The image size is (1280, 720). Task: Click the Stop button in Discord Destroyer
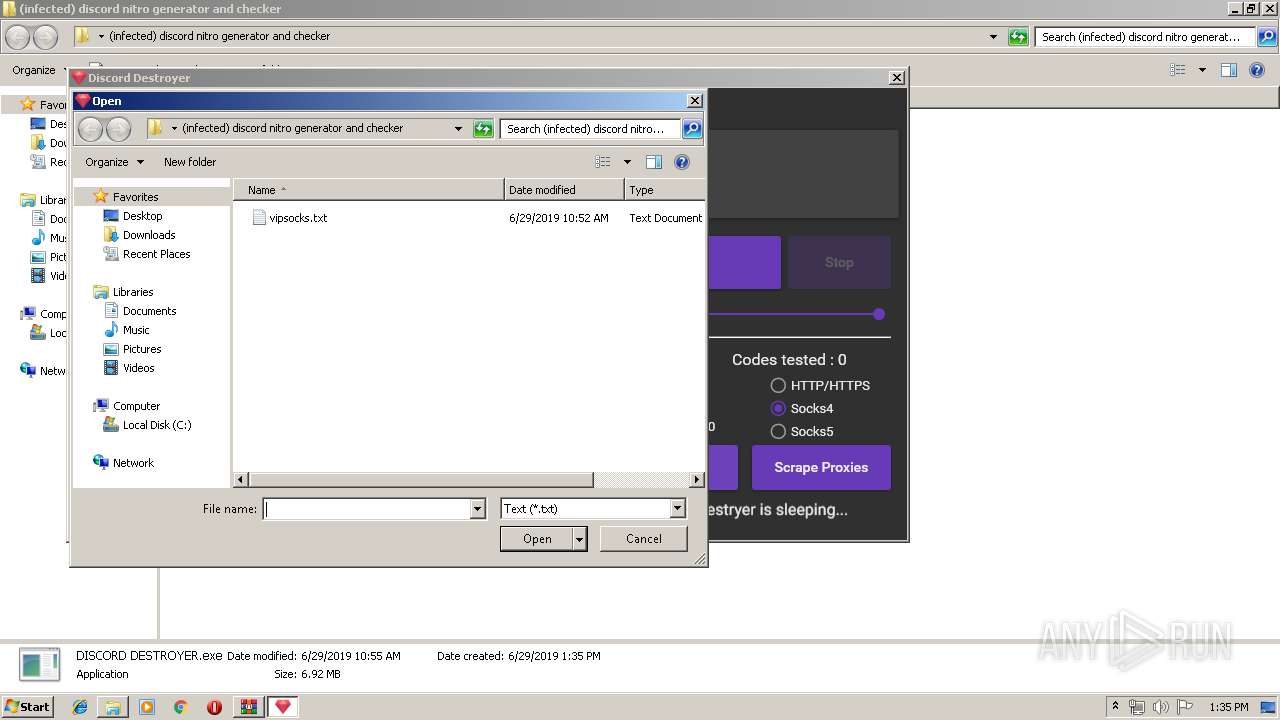(839, 262)
